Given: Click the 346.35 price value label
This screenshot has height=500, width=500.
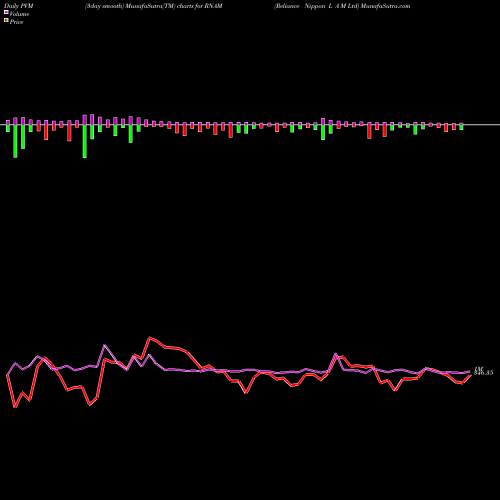Looking at the screenshot, I should [x=483, y=373].
